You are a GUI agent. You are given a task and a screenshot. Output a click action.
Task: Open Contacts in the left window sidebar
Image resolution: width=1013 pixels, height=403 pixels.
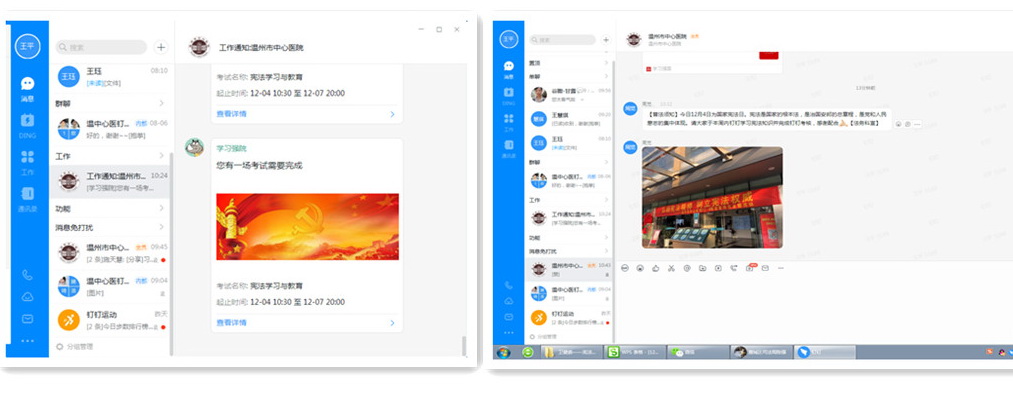click(x=27, y=199)
